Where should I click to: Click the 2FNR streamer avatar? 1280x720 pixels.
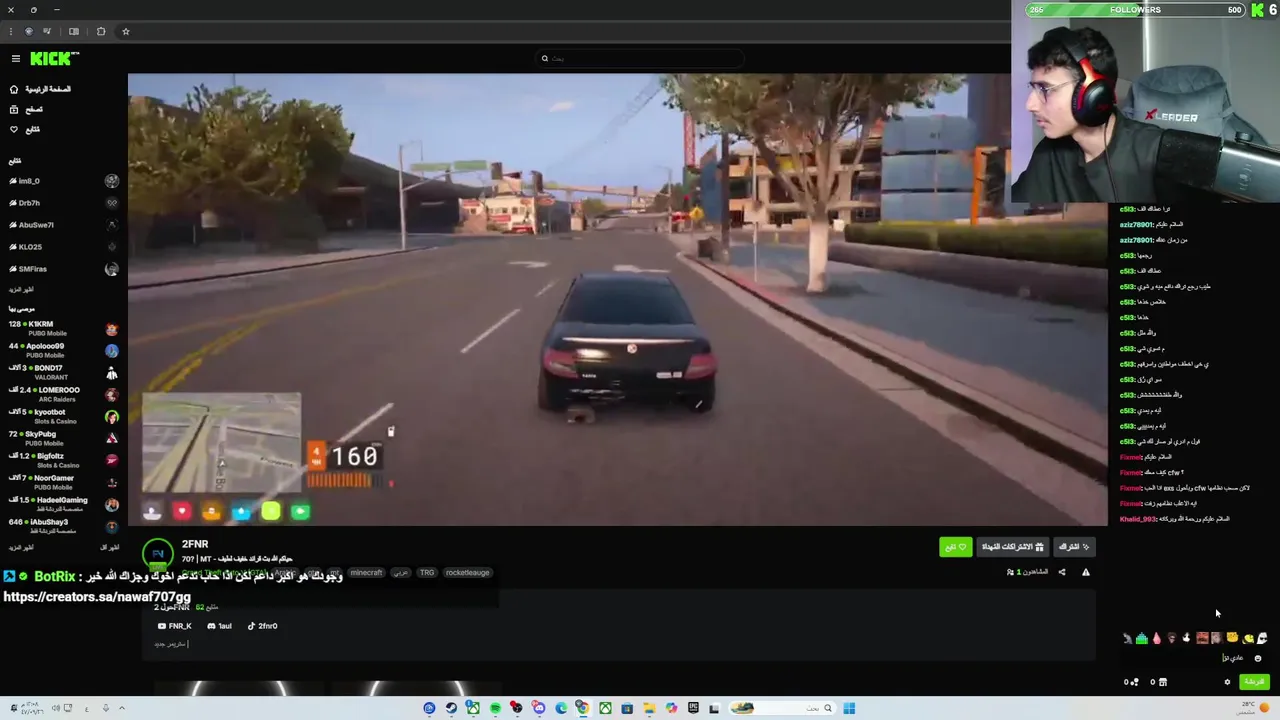[x=158, y=554]
